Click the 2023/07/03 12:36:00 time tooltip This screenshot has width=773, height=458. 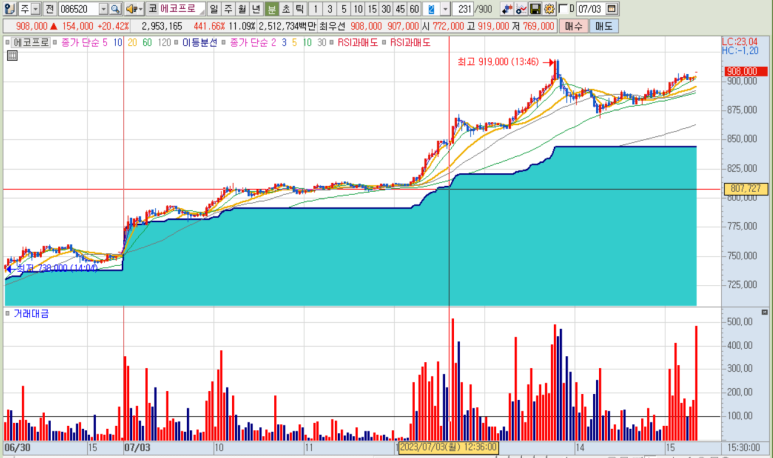point(448,447)
